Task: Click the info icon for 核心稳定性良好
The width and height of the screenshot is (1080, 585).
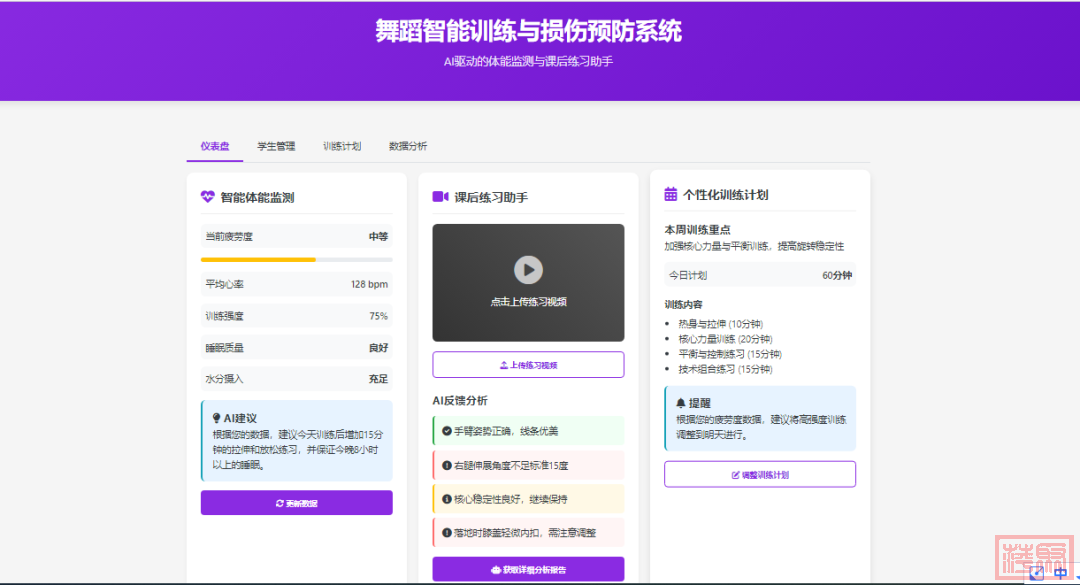Action: click(x=446, y=499)
